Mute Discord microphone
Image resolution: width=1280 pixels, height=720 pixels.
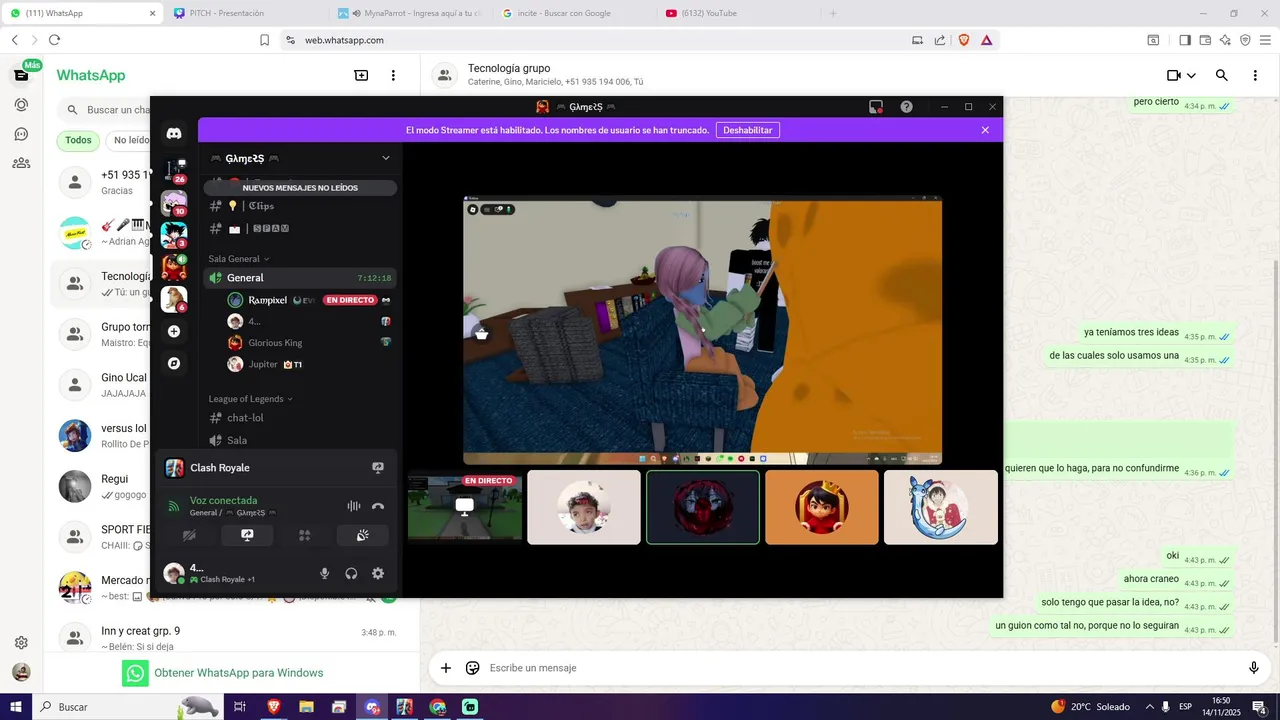[324, 573]
